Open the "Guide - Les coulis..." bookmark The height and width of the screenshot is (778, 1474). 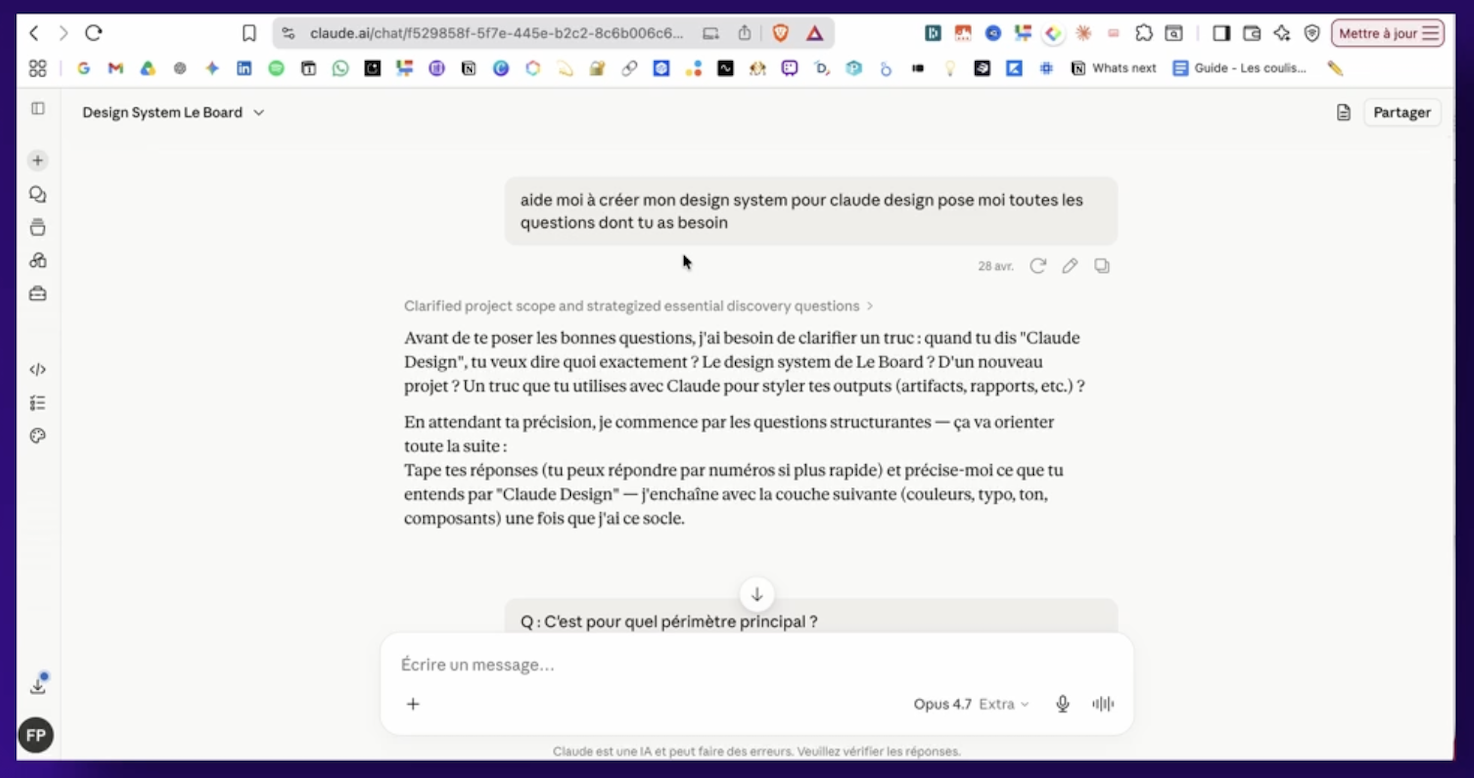tap(1240, 68)
